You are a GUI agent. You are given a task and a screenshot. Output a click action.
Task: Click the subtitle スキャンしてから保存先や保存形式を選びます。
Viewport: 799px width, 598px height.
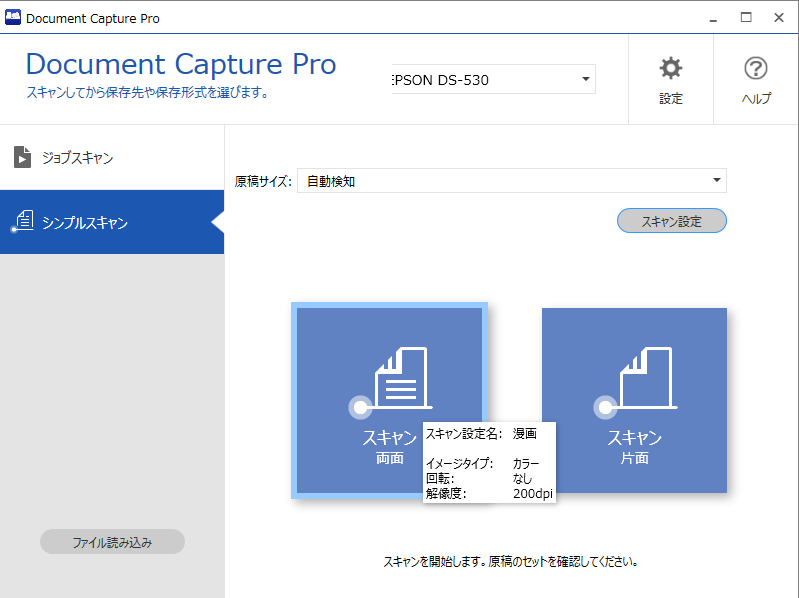[147, 93]
